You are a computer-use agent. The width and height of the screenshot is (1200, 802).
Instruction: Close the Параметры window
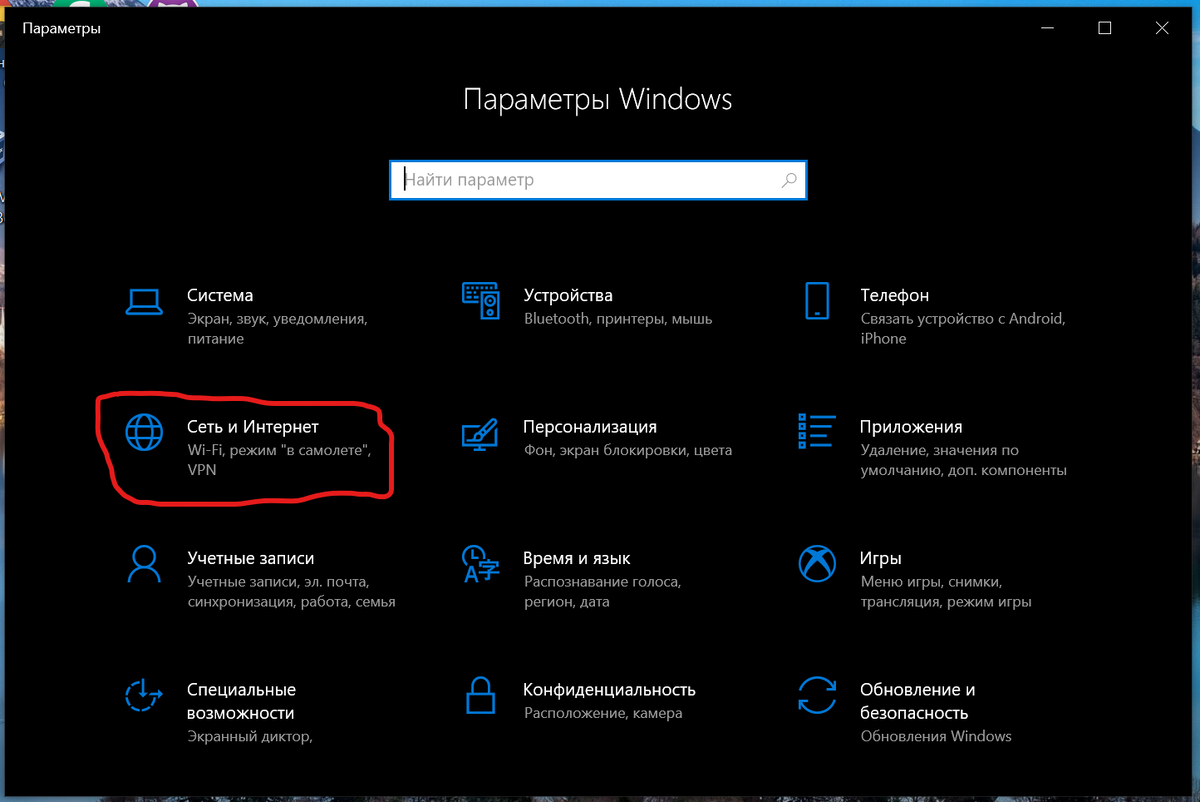click(1162, 28)
